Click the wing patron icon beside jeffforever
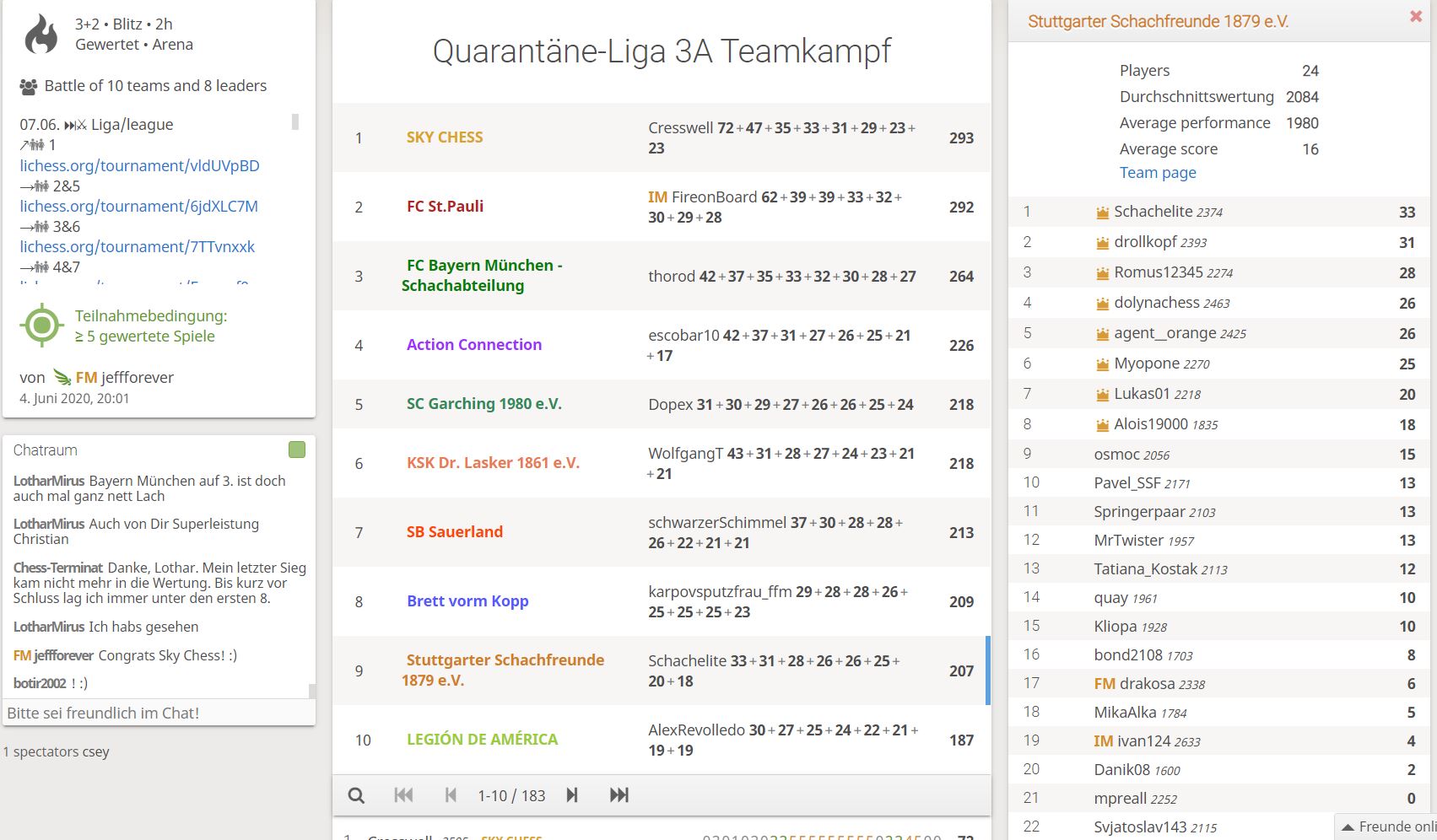Viewport: 1437px width, 840px height. [x=62, y=377]
